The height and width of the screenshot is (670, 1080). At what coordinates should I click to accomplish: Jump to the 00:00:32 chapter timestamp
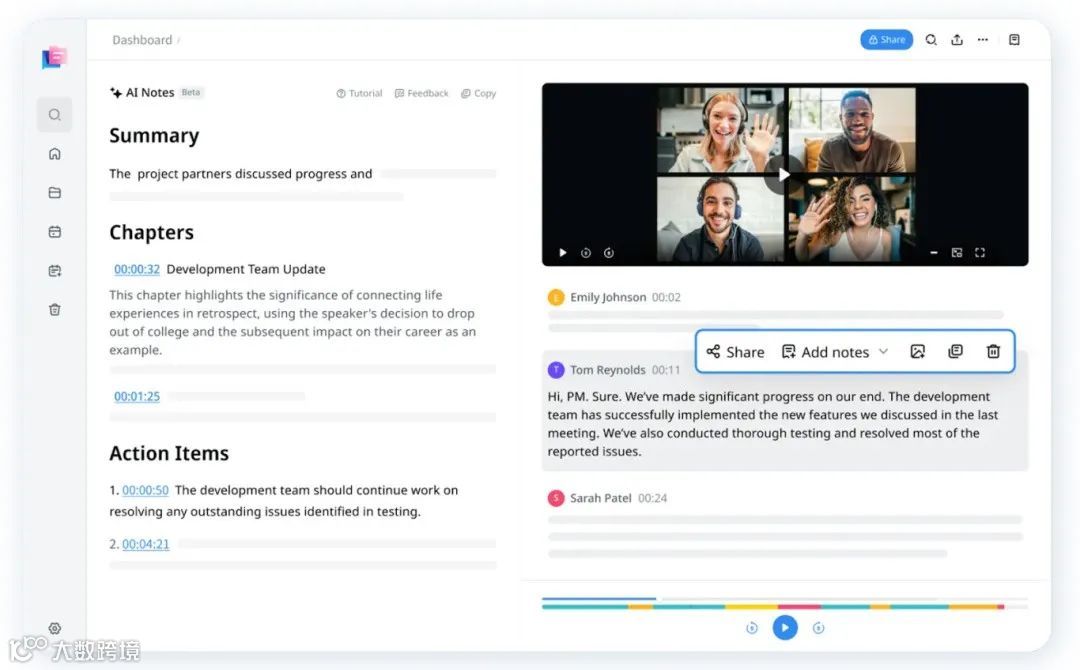pos(136,269)
